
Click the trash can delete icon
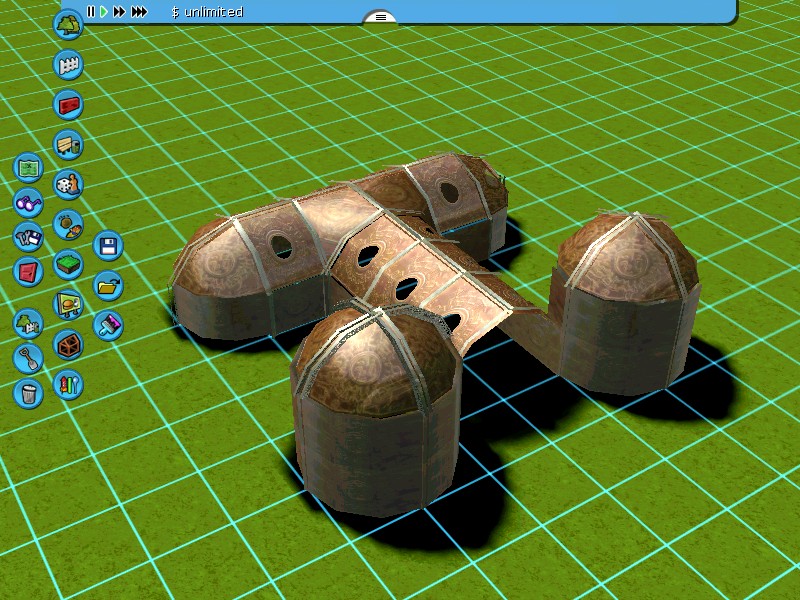29,392
